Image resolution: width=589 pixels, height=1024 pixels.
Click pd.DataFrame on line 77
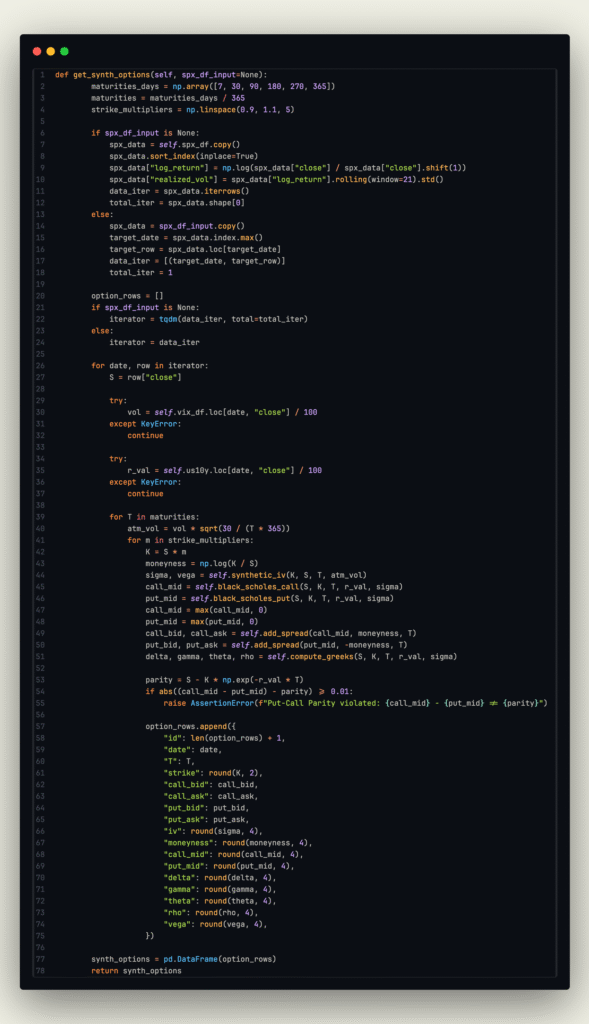click(191, 959)
